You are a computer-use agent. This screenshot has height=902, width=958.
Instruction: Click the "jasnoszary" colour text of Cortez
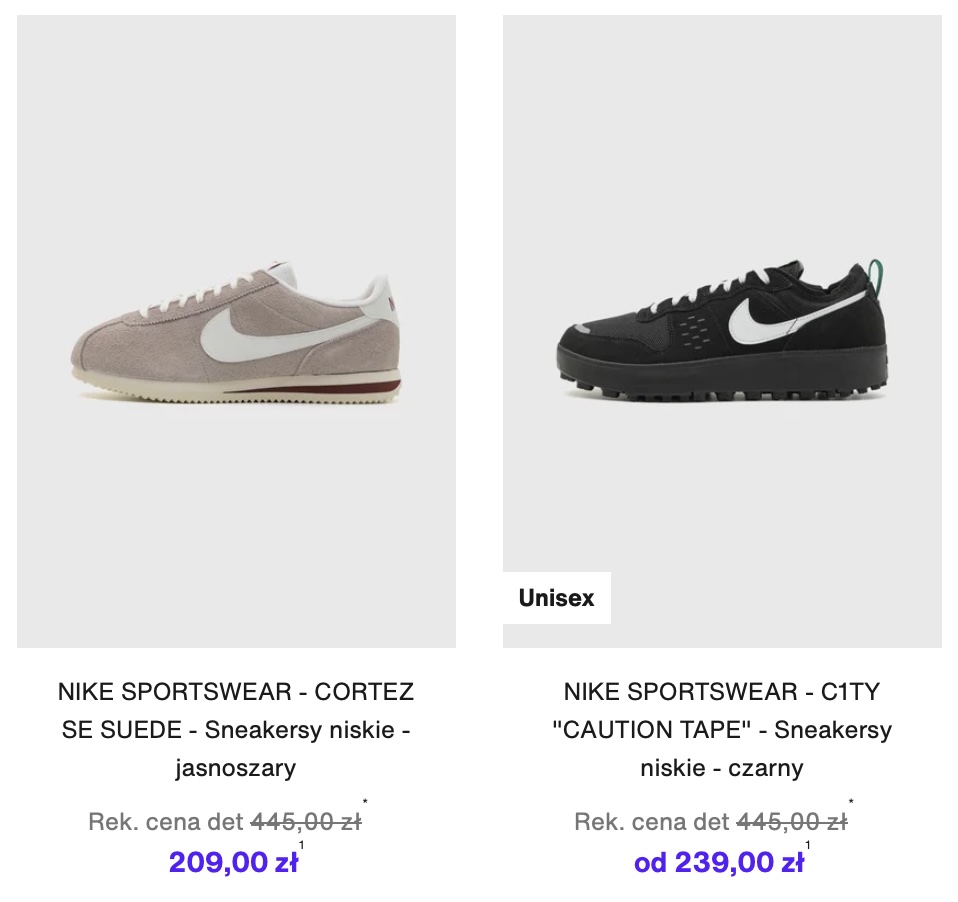236,768
